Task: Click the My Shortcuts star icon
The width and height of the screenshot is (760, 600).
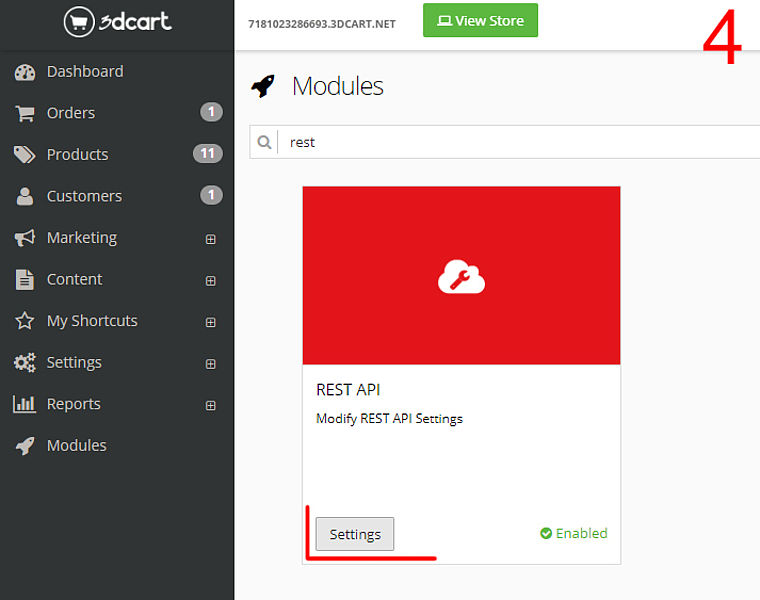Action: (x=25, y=321)
